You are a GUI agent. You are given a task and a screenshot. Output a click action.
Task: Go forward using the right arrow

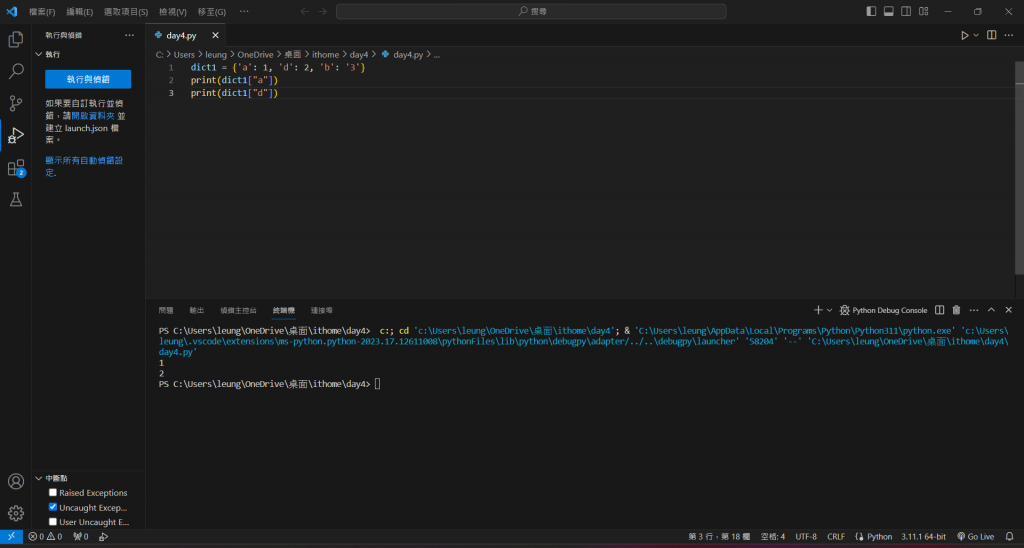(323, 11)
